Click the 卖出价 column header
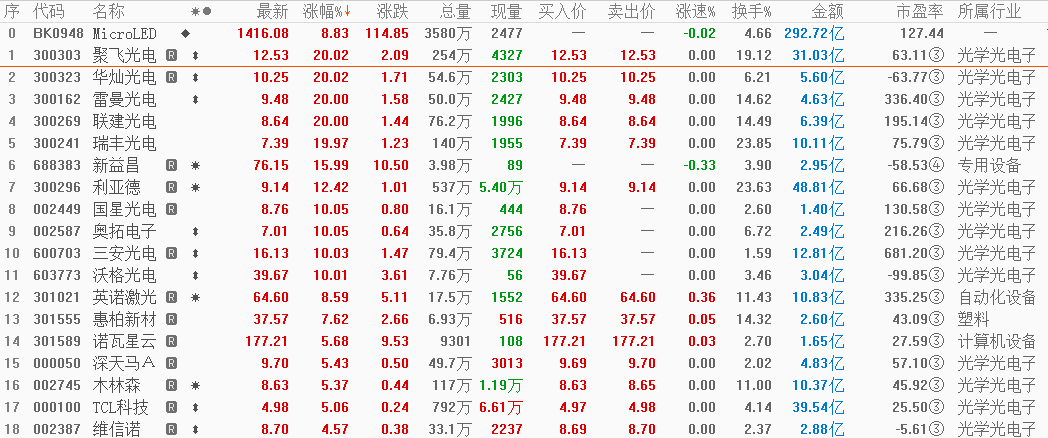 (x=632, y=11)
